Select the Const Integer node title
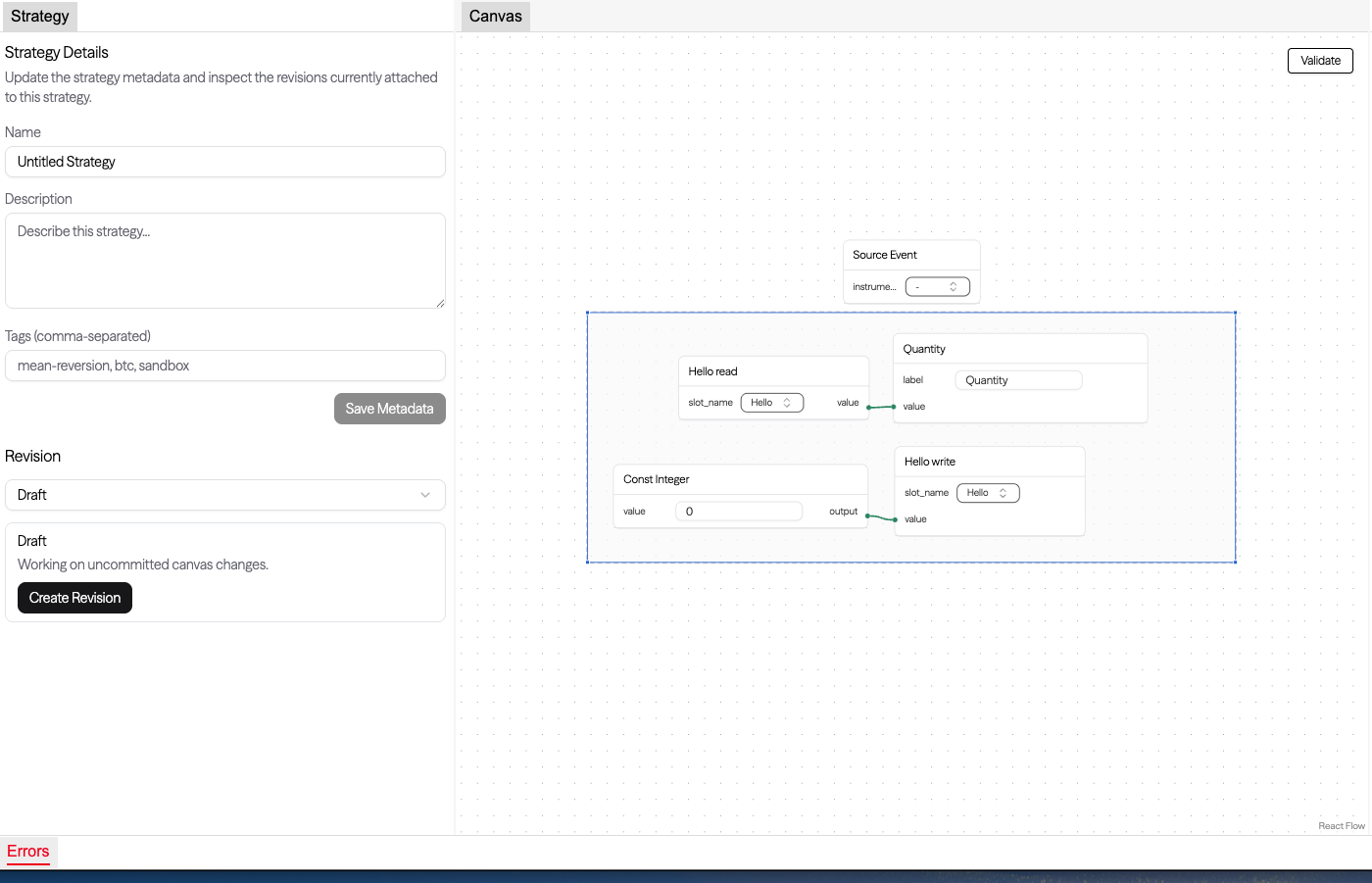 (657, 479)
